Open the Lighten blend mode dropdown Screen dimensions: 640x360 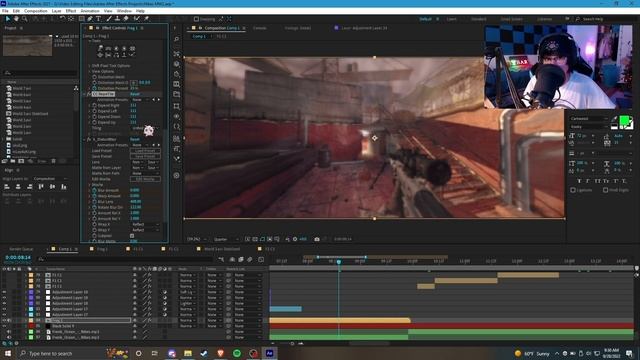[x=188, y=304]
